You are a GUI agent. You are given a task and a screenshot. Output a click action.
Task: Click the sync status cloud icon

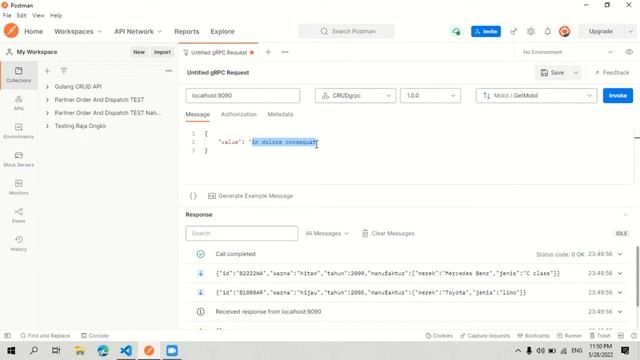456,31
